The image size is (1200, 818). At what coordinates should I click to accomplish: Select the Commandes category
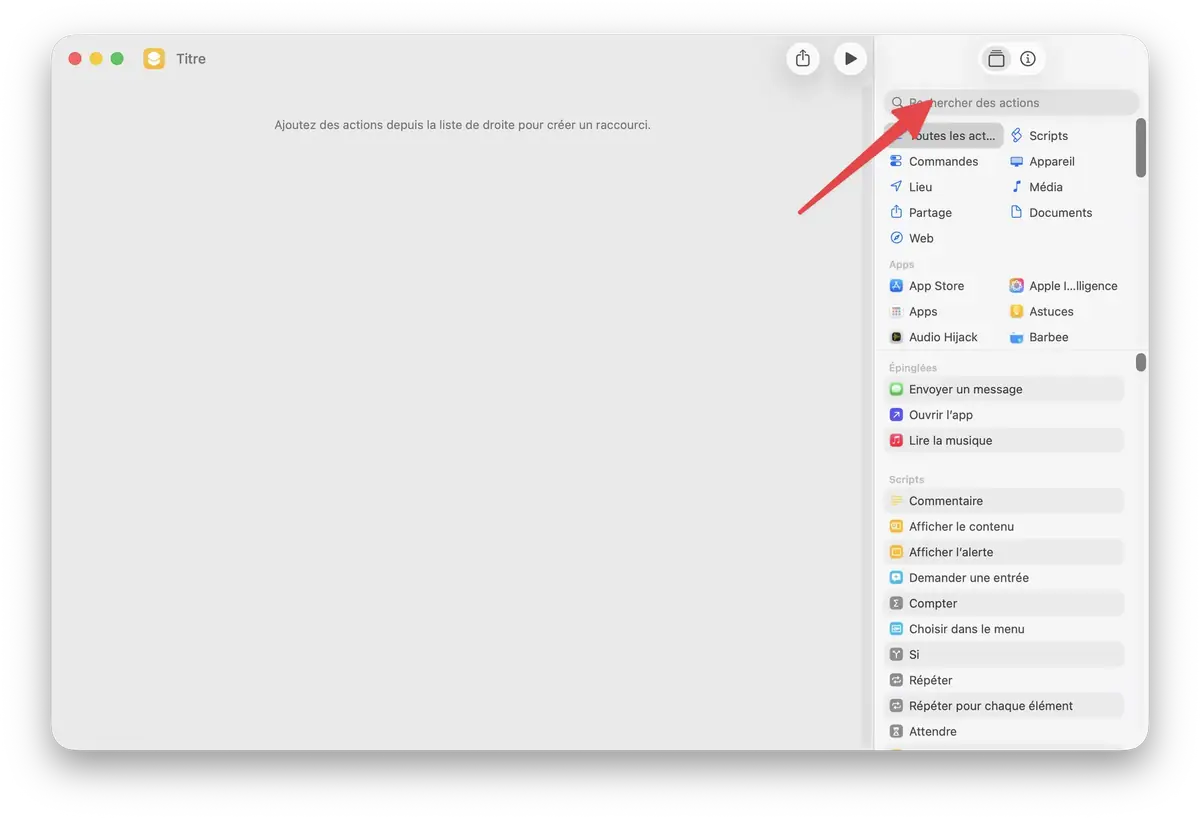941,161
